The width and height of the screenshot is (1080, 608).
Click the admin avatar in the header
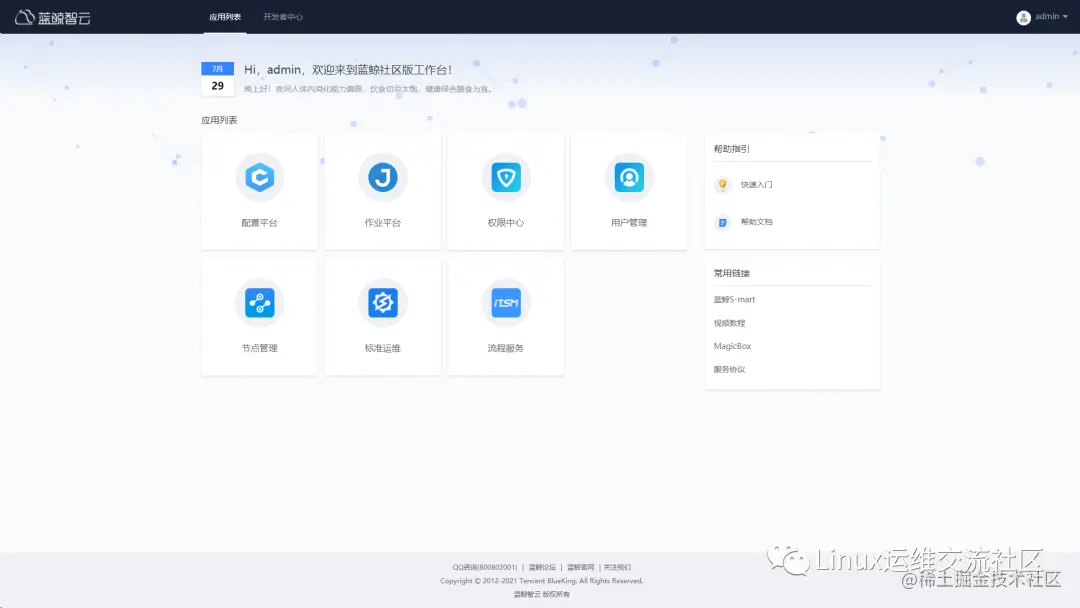(1023, 15)
